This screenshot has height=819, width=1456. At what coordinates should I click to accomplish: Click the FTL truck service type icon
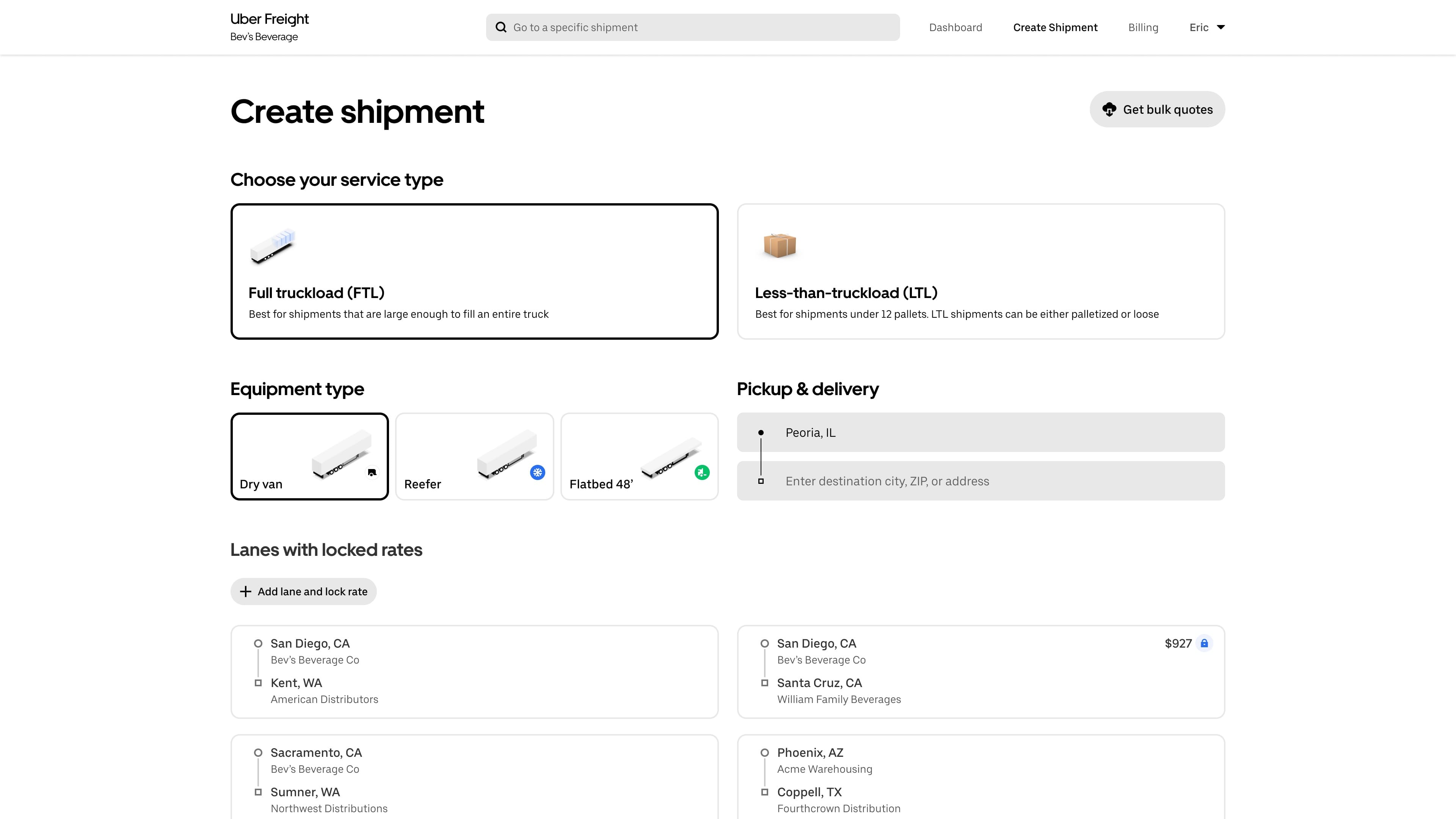point(272,246)
